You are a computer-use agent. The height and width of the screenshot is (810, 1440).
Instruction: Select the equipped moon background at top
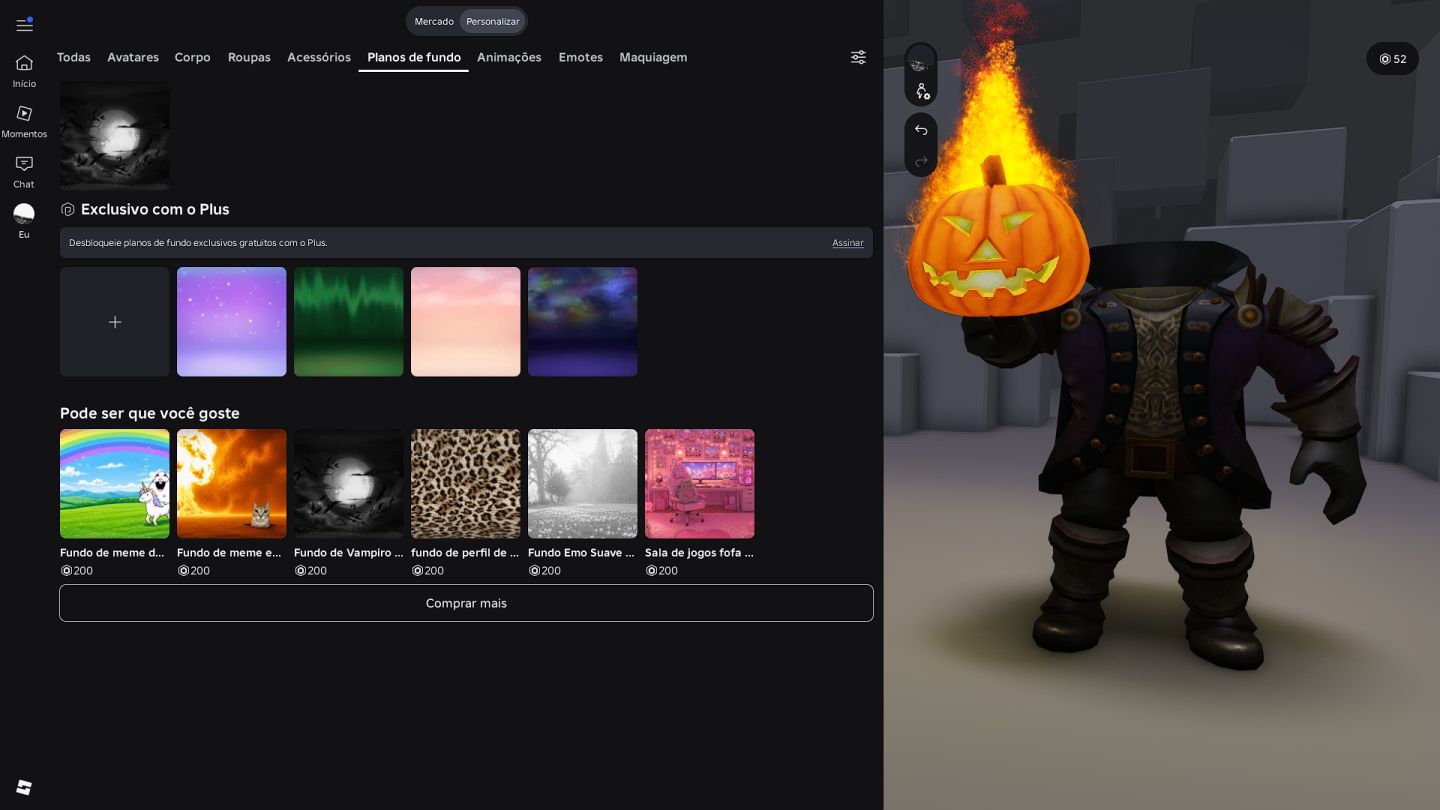pyautogui.click(x=115, y=135)
